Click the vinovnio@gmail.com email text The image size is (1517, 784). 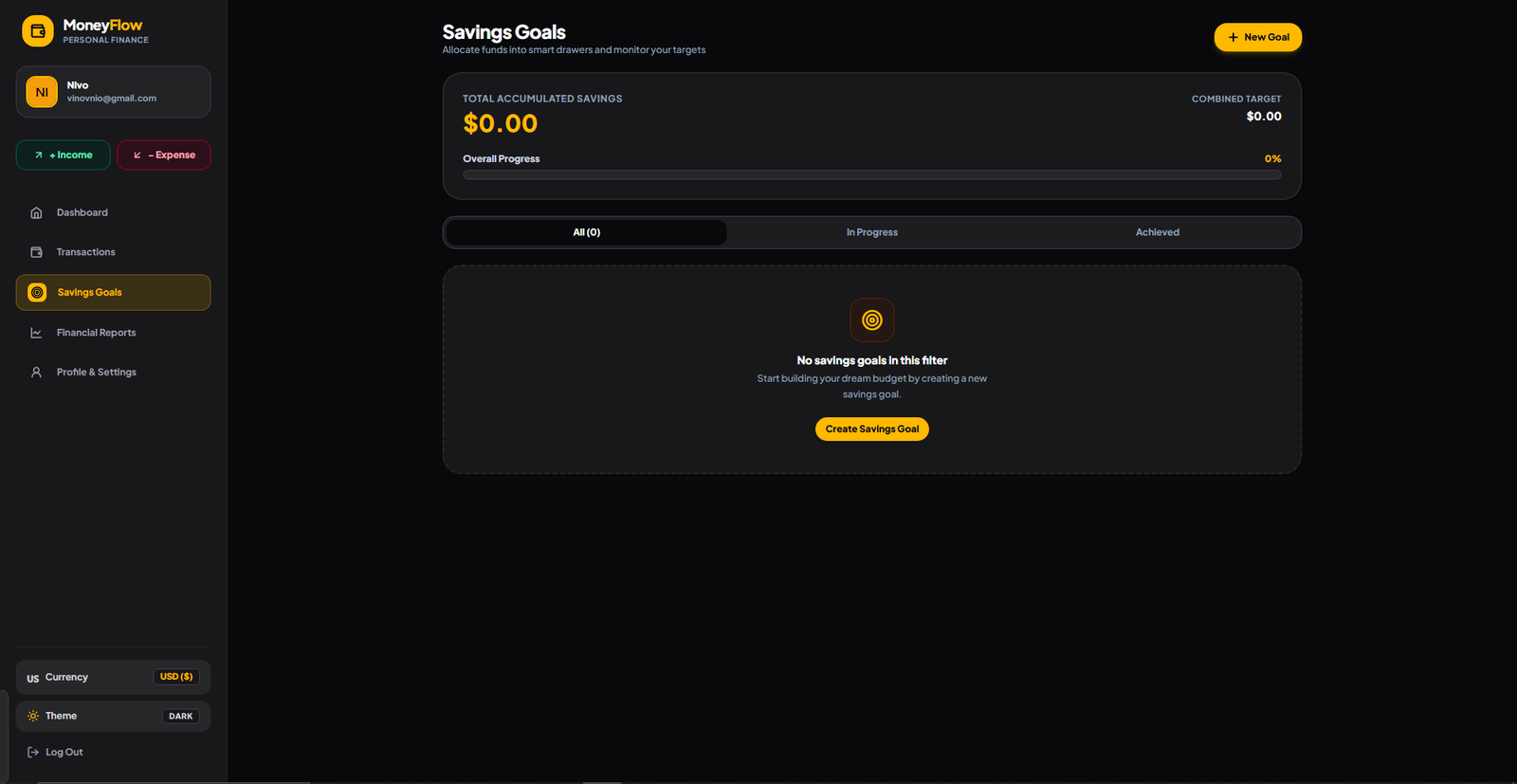tap(112, 99)
